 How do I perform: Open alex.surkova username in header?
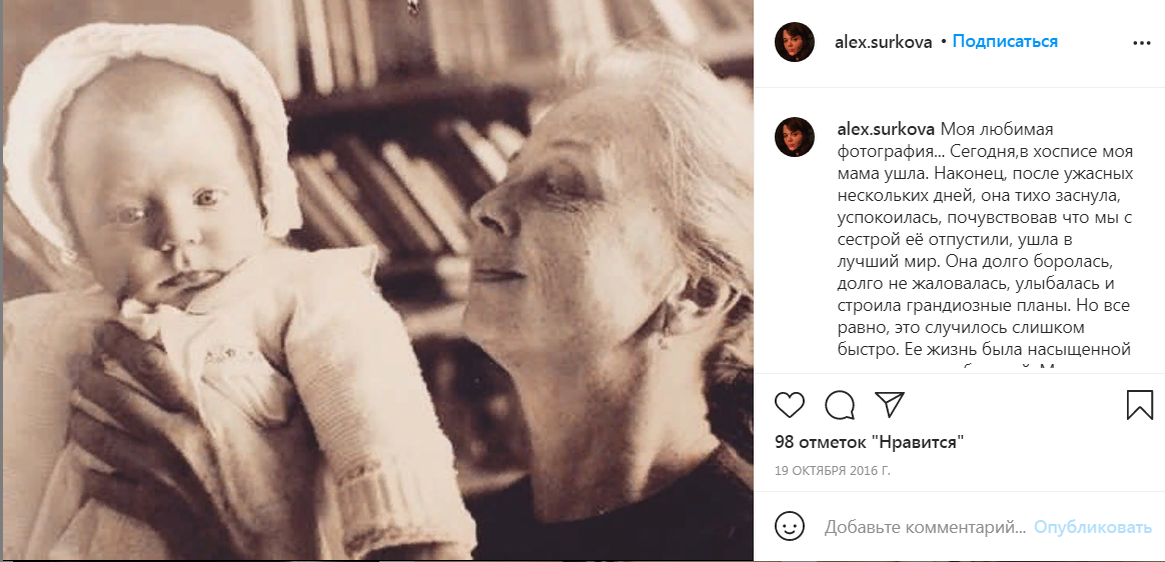click(884, 42)
